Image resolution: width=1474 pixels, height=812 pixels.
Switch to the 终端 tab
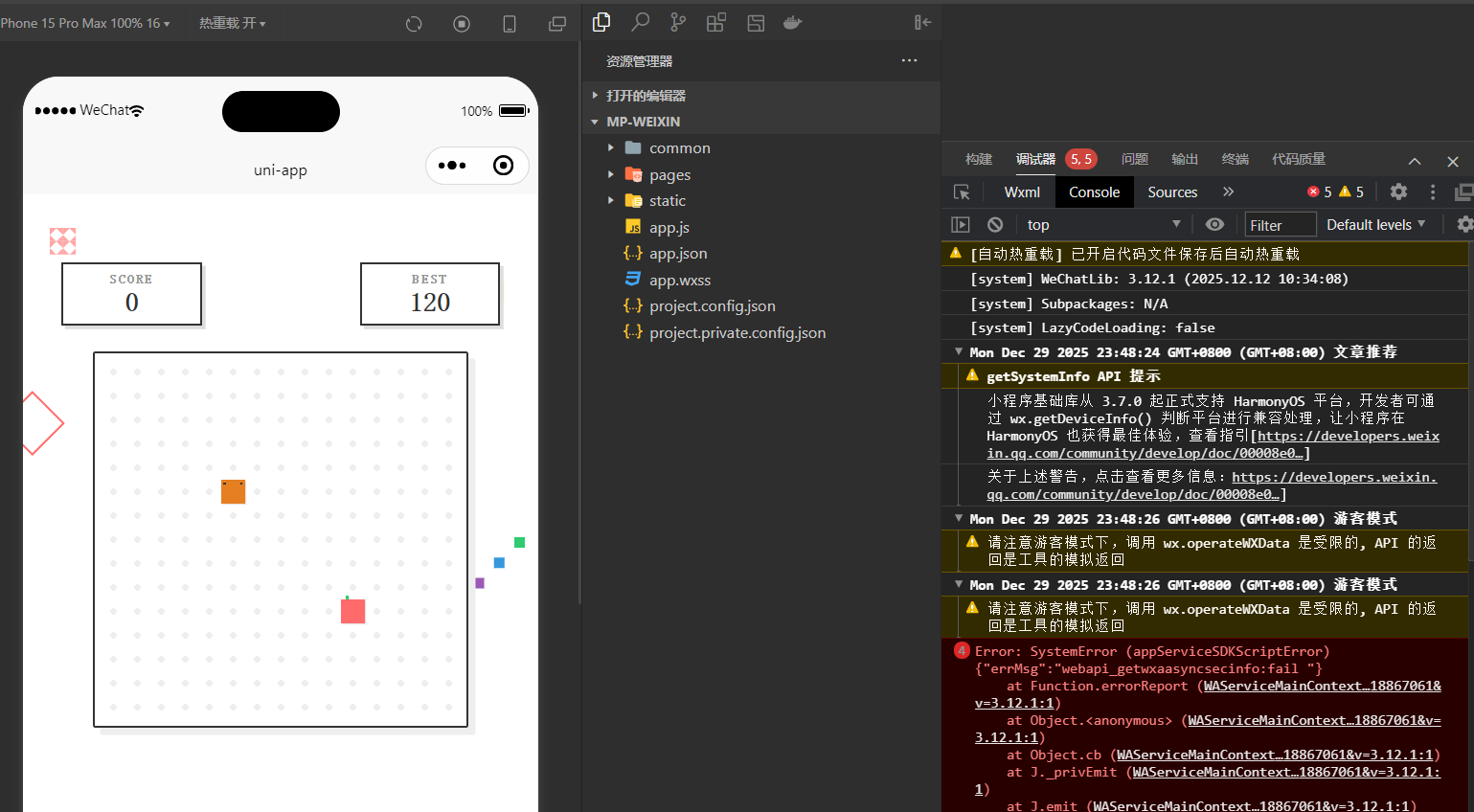1235,159
